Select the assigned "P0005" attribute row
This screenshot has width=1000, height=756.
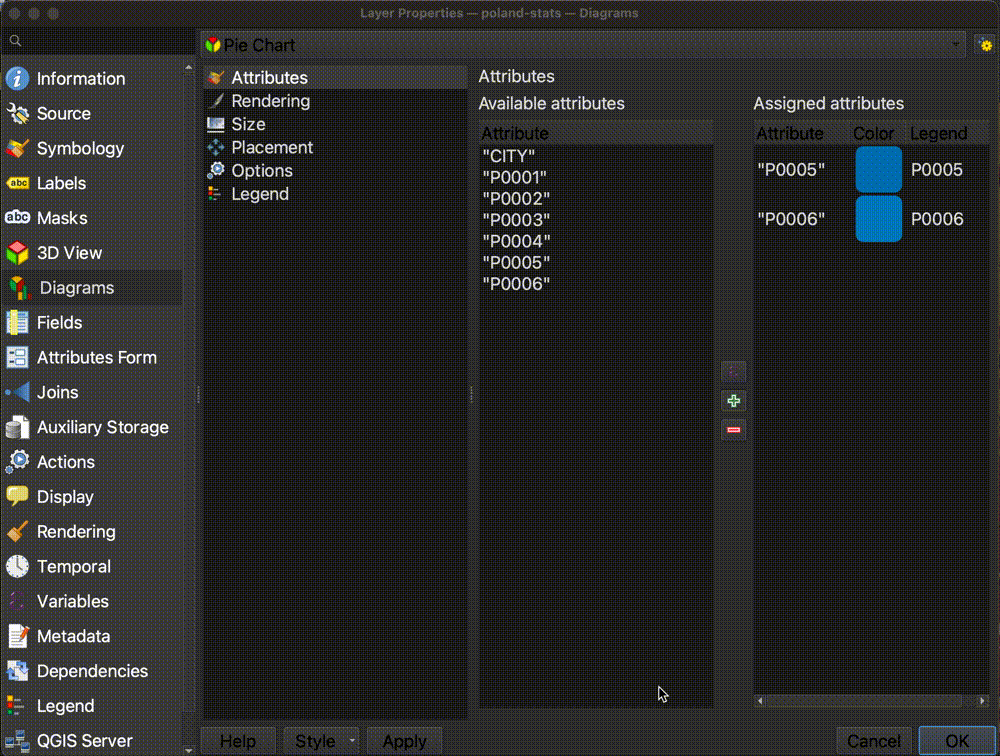click(x=791, y=170)
